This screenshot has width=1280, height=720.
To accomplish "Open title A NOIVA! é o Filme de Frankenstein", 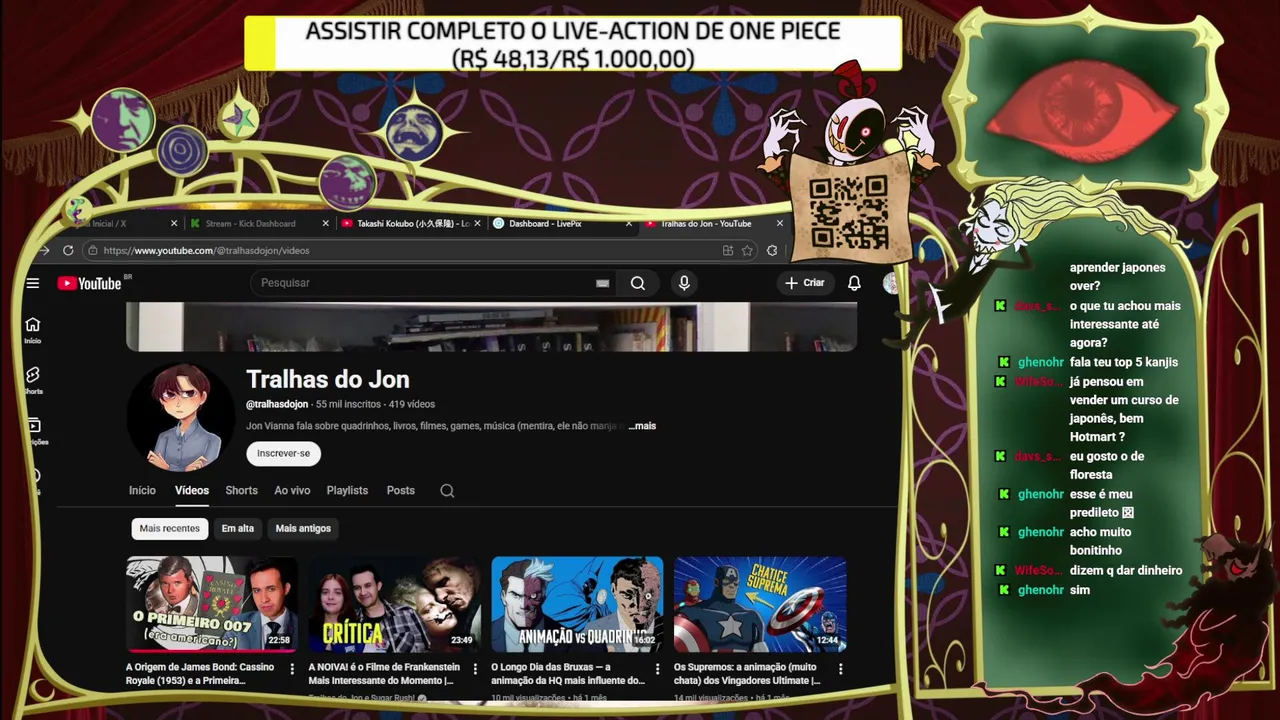I will coord(384,674).
